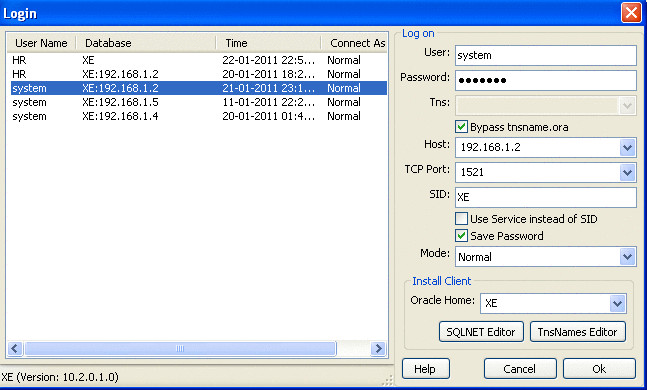Open the TCP Port dropdown list

627,172
